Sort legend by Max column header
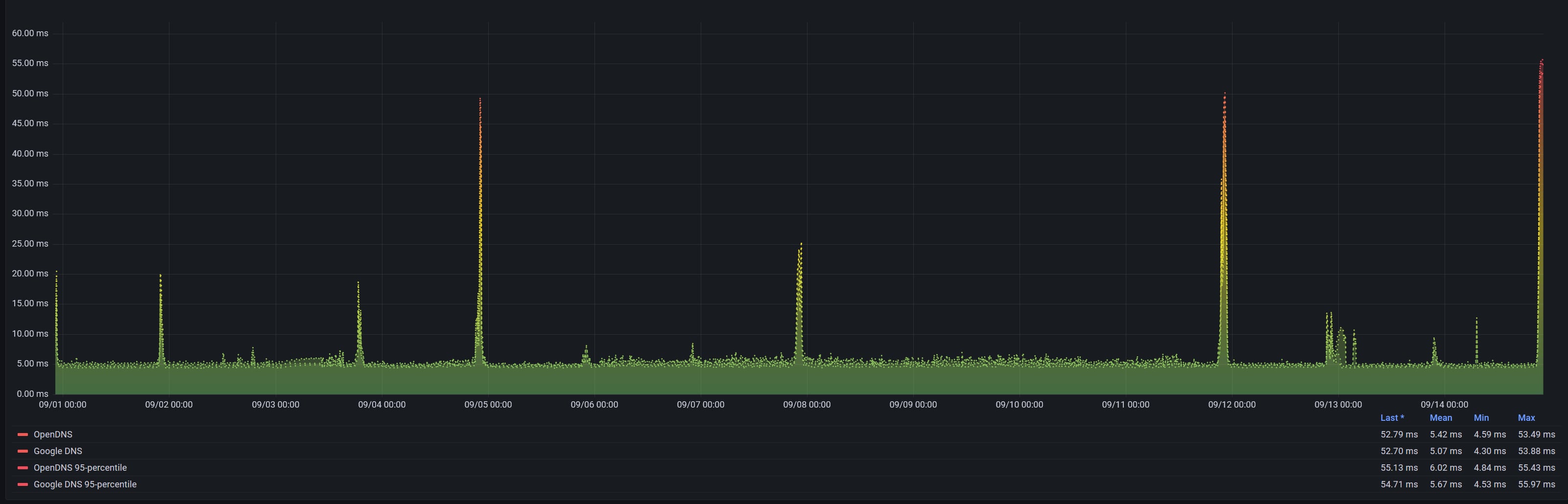Viewport: 1568px width, 504px height. tap(1526, 418)
